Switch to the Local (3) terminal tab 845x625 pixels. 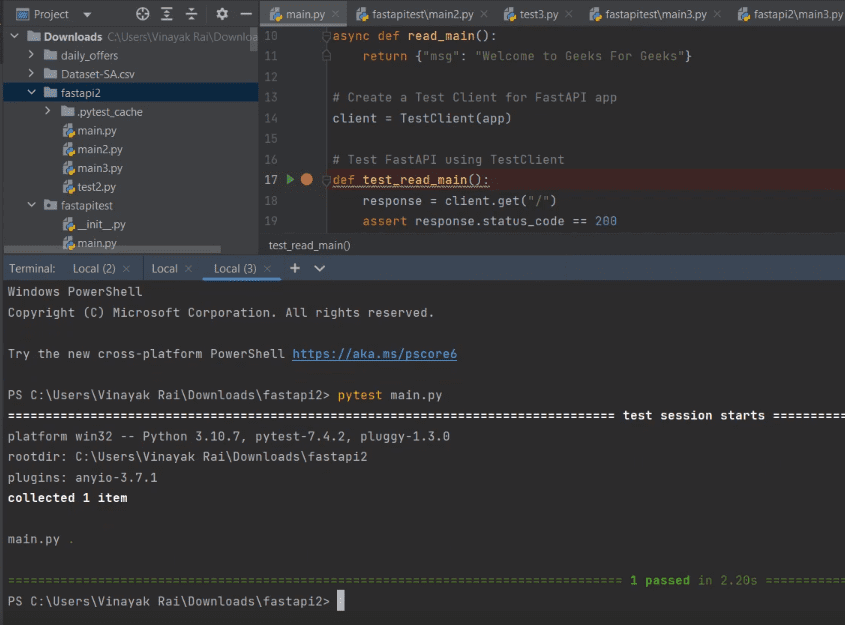pos(235,268)
